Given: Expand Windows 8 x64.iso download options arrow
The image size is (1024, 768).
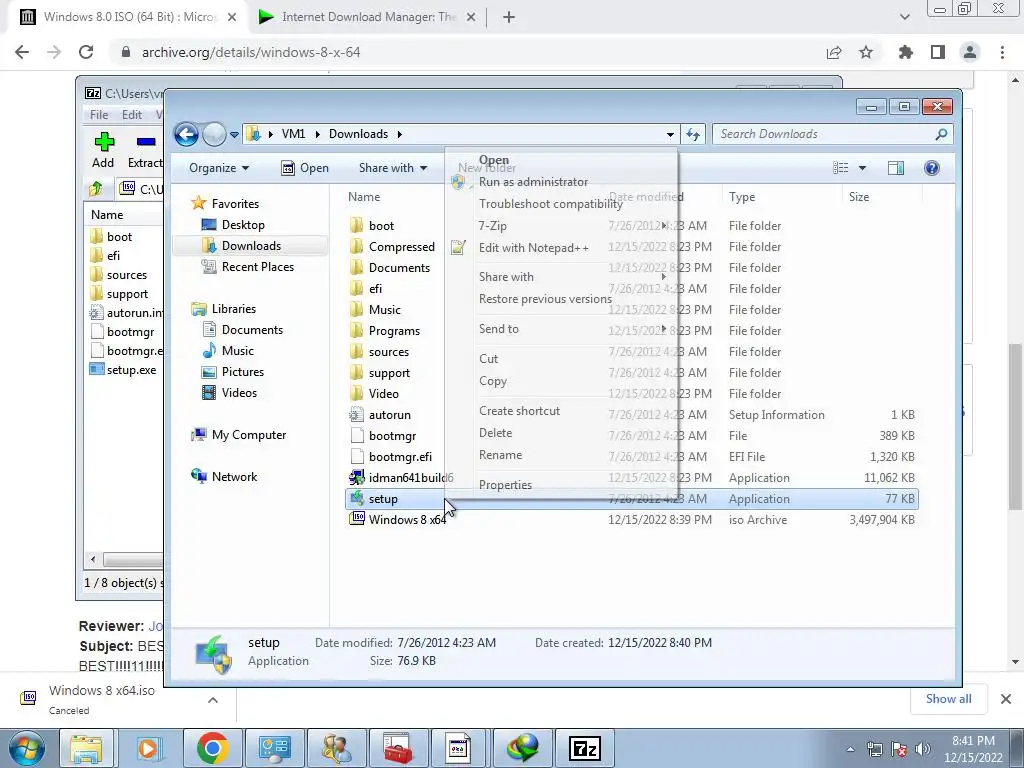Looking at the screenshot, I should point(213,700).
